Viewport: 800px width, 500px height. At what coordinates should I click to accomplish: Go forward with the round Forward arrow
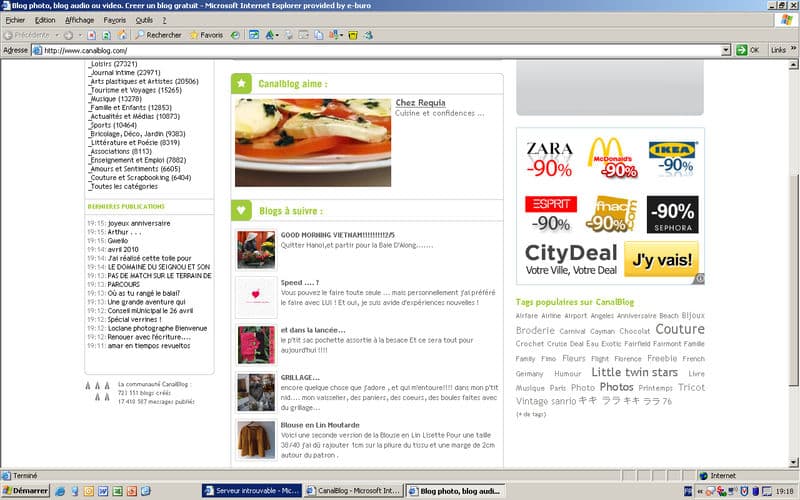coord(68,35)
